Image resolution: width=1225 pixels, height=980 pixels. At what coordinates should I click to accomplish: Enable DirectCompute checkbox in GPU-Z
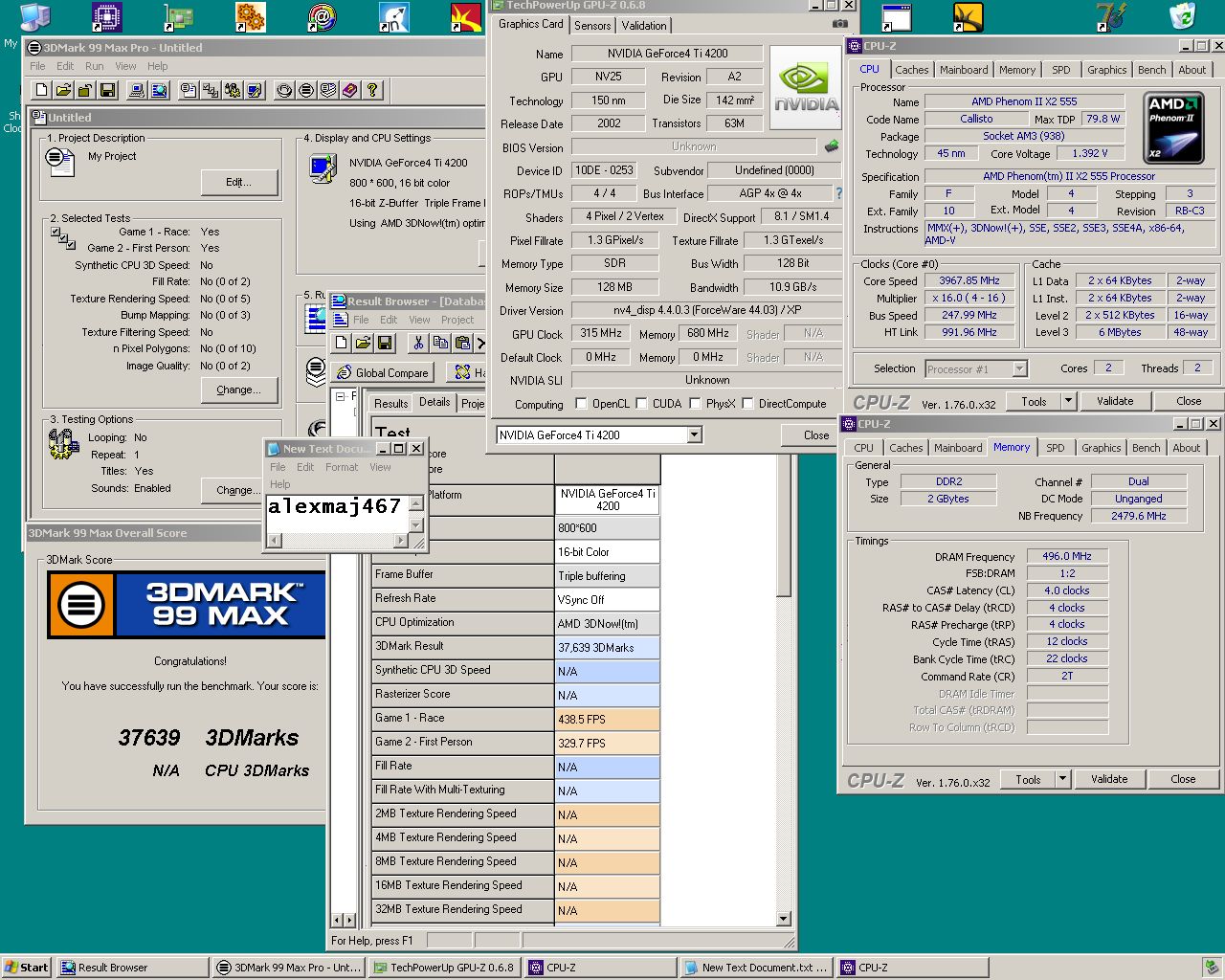[x=747, y=404]
